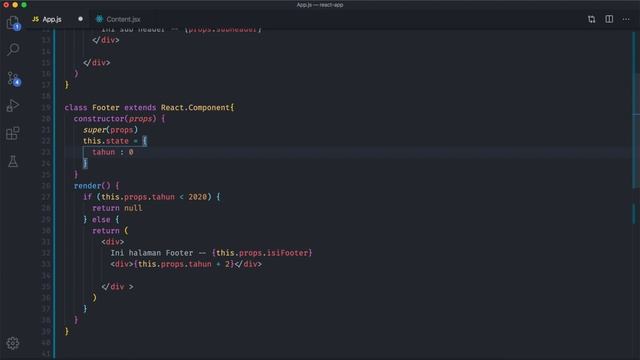The width and height of the screenshot is (640, 360).
Task: Click line number 19 in the gutter
Action: click(x=46, y=107)
